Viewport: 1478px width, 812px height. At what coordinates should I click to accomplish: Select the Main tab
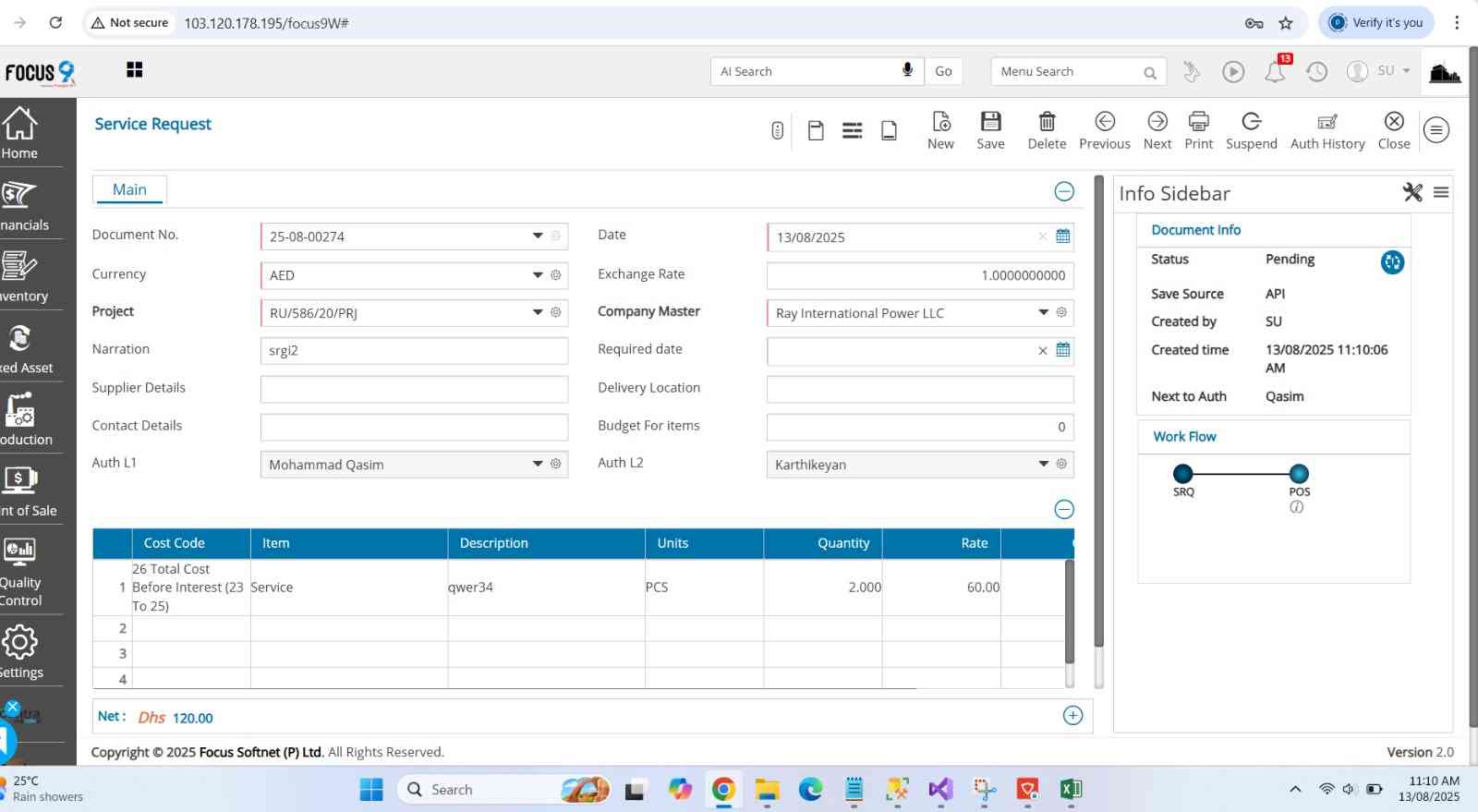click(129, 190)
